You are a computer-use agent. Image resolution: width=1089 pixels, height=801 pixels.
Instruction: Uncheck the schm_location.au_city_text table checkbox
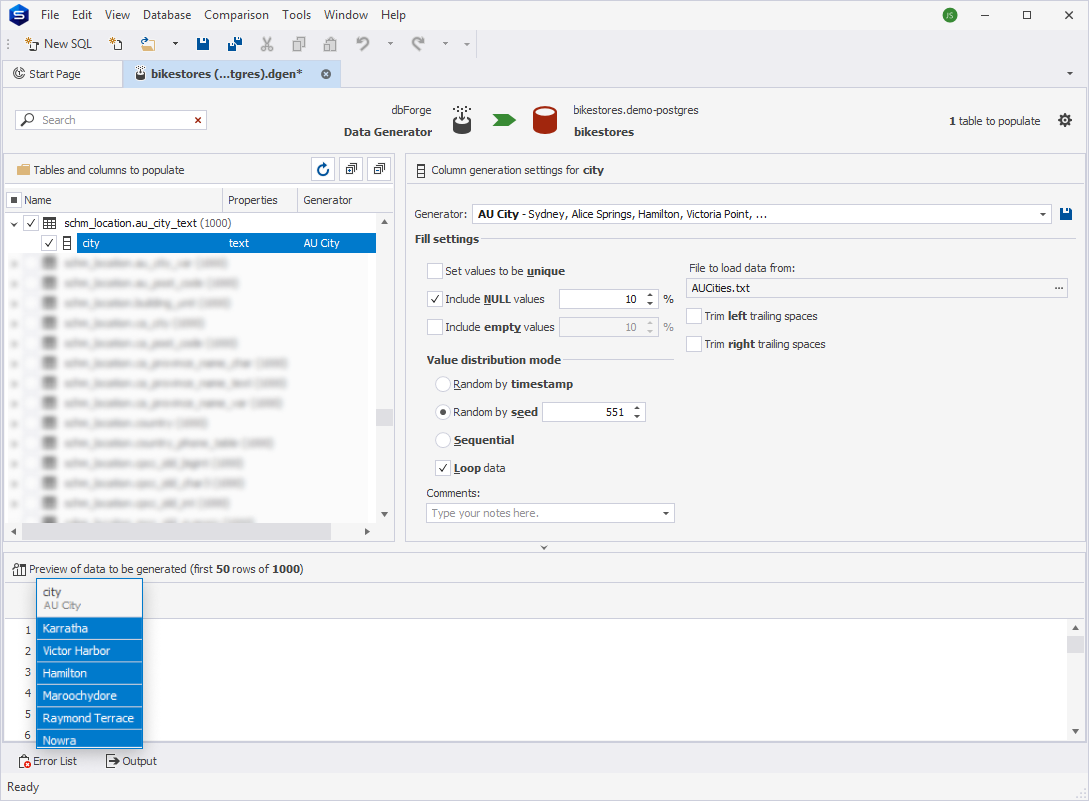click(x=31, y=223)
